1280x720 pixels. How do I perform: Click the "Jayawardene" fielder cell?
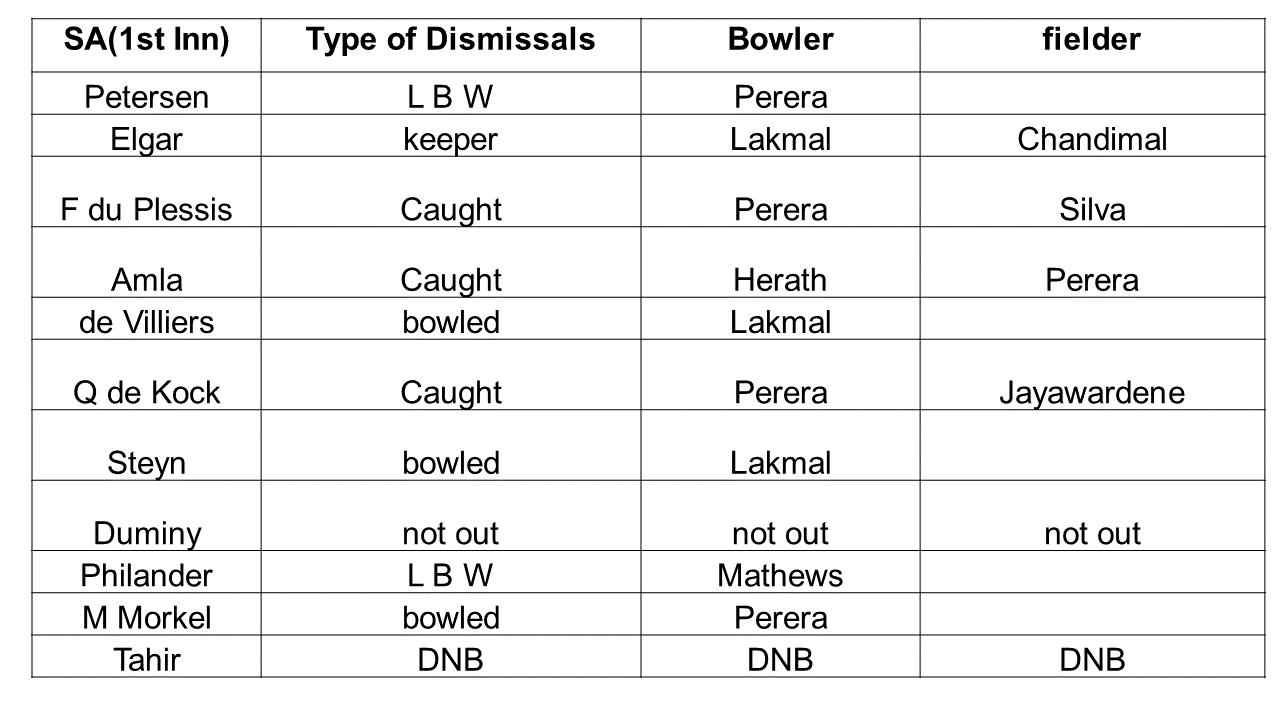point(1092,392)
